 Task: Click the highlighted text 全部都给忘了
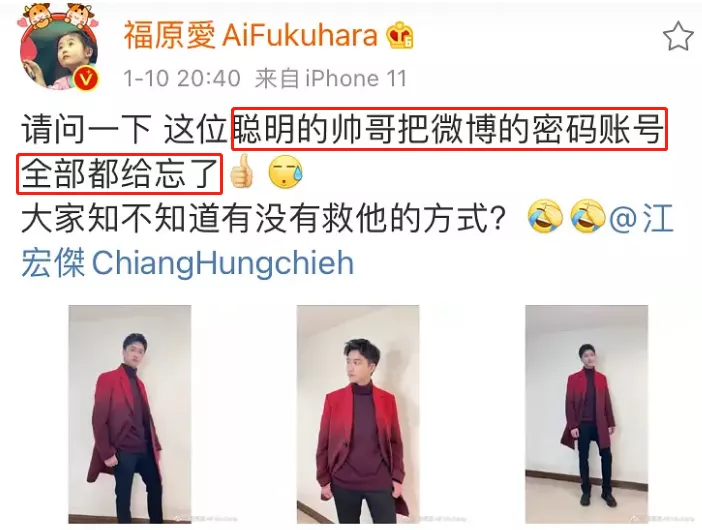120,174
